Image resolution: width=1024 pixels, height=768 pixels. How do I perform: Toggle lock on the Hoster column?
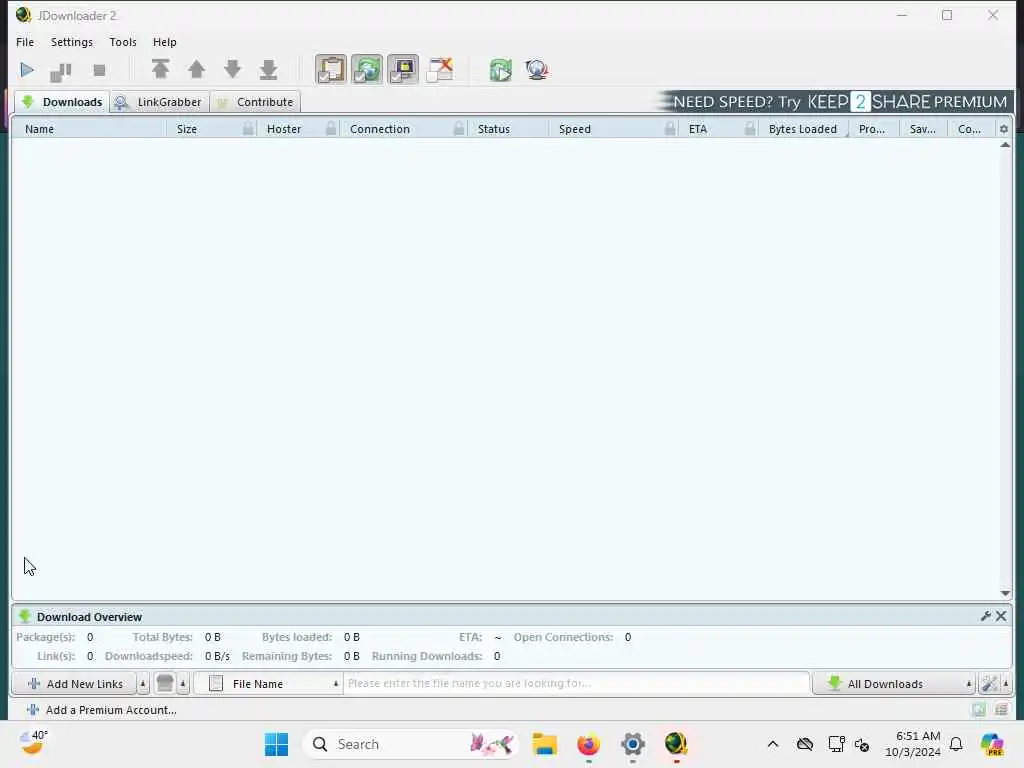pyautogui.click(x=330, y=129)
